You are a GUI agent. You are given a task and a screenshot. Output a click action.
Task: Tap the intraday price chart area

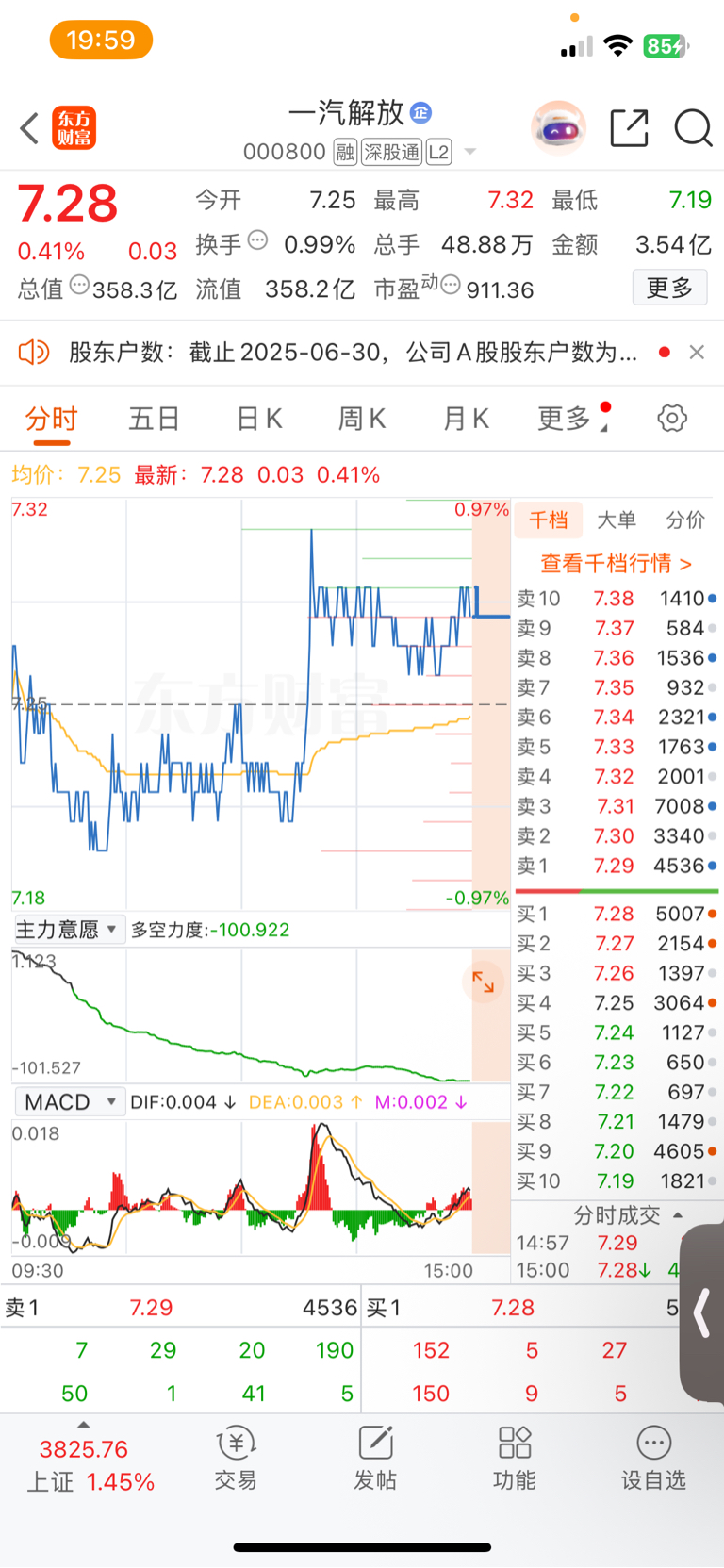[x=260, y=704]
